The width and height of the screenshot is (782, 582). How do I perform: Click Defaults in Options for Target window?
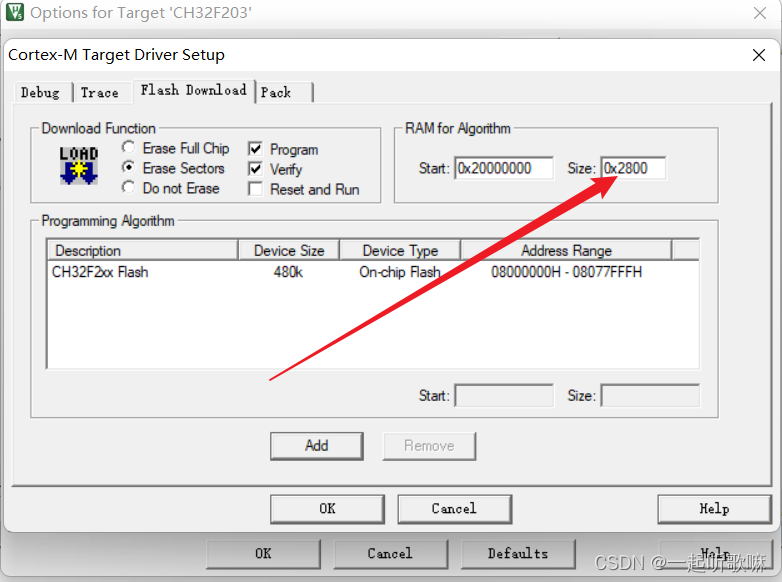point(518,554)
